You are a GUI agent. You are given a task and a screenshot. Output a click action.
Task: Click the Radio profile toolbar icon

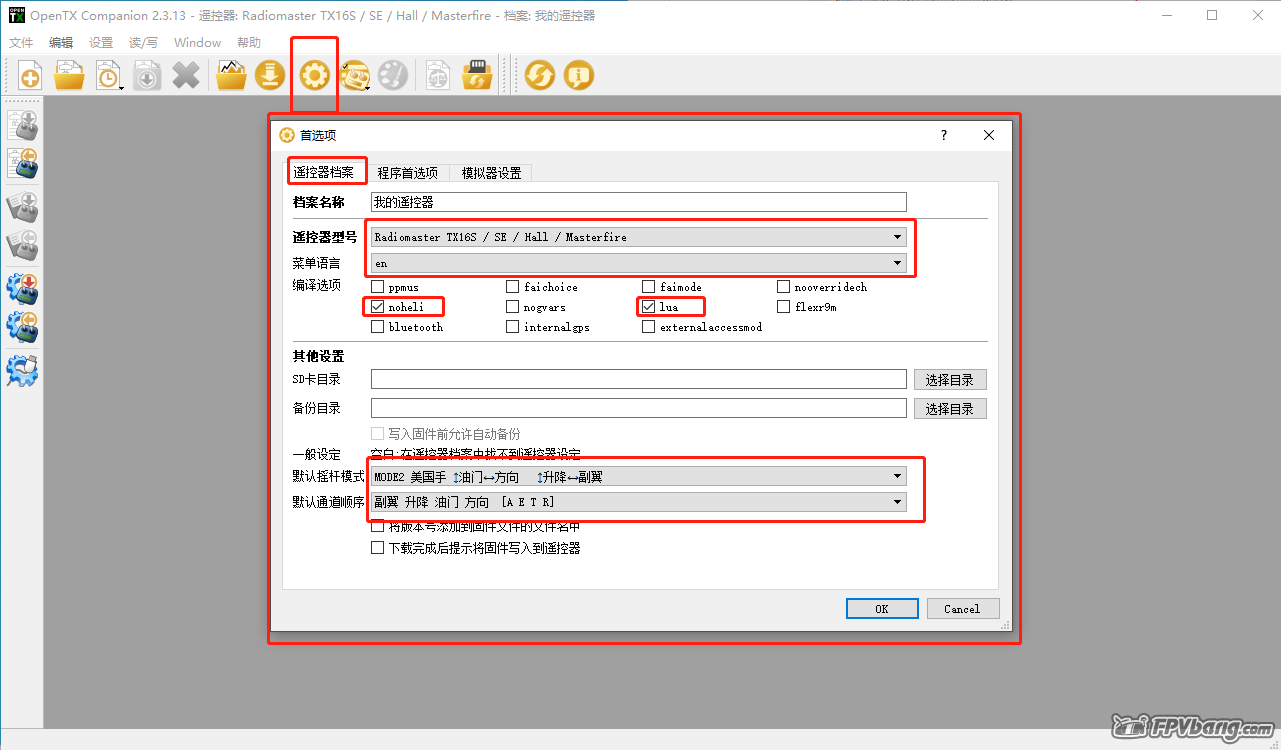(x=354, y=76)
